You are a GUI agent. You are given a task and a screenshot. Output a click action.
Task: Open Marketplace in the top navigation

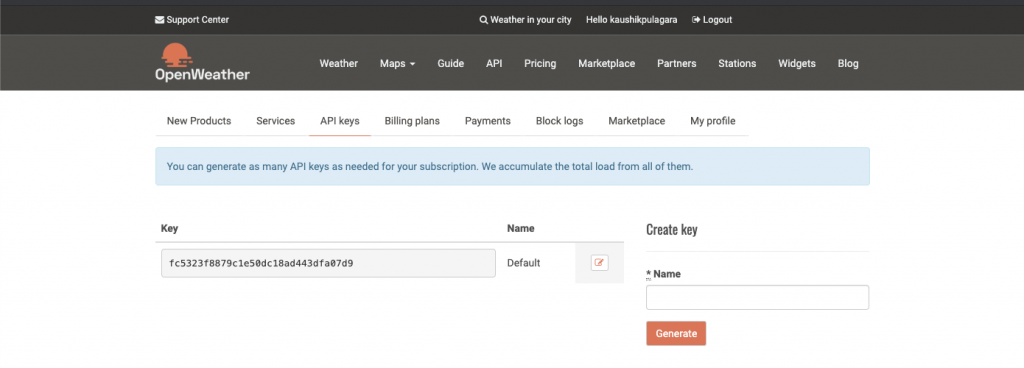point(607,63)
